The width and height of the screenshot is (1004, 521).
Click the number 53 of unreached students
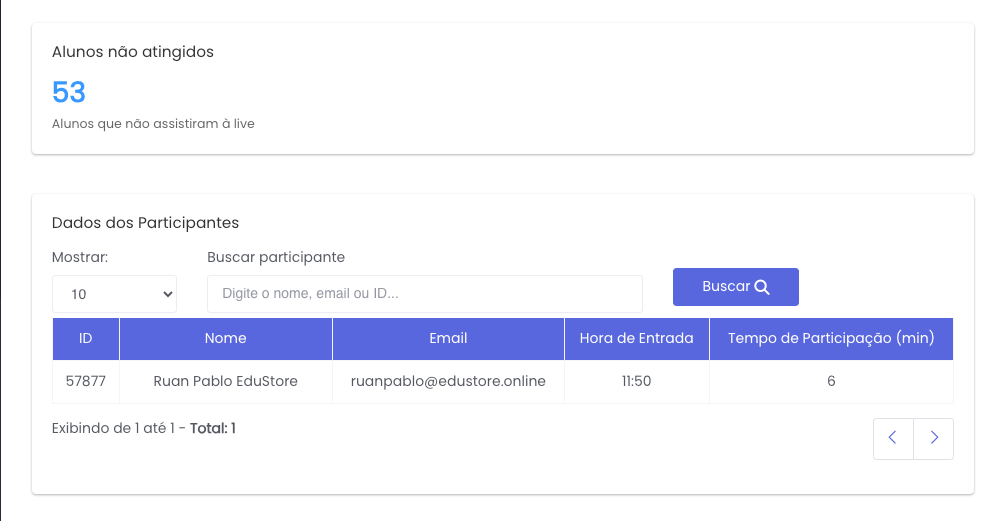point(69,93)
